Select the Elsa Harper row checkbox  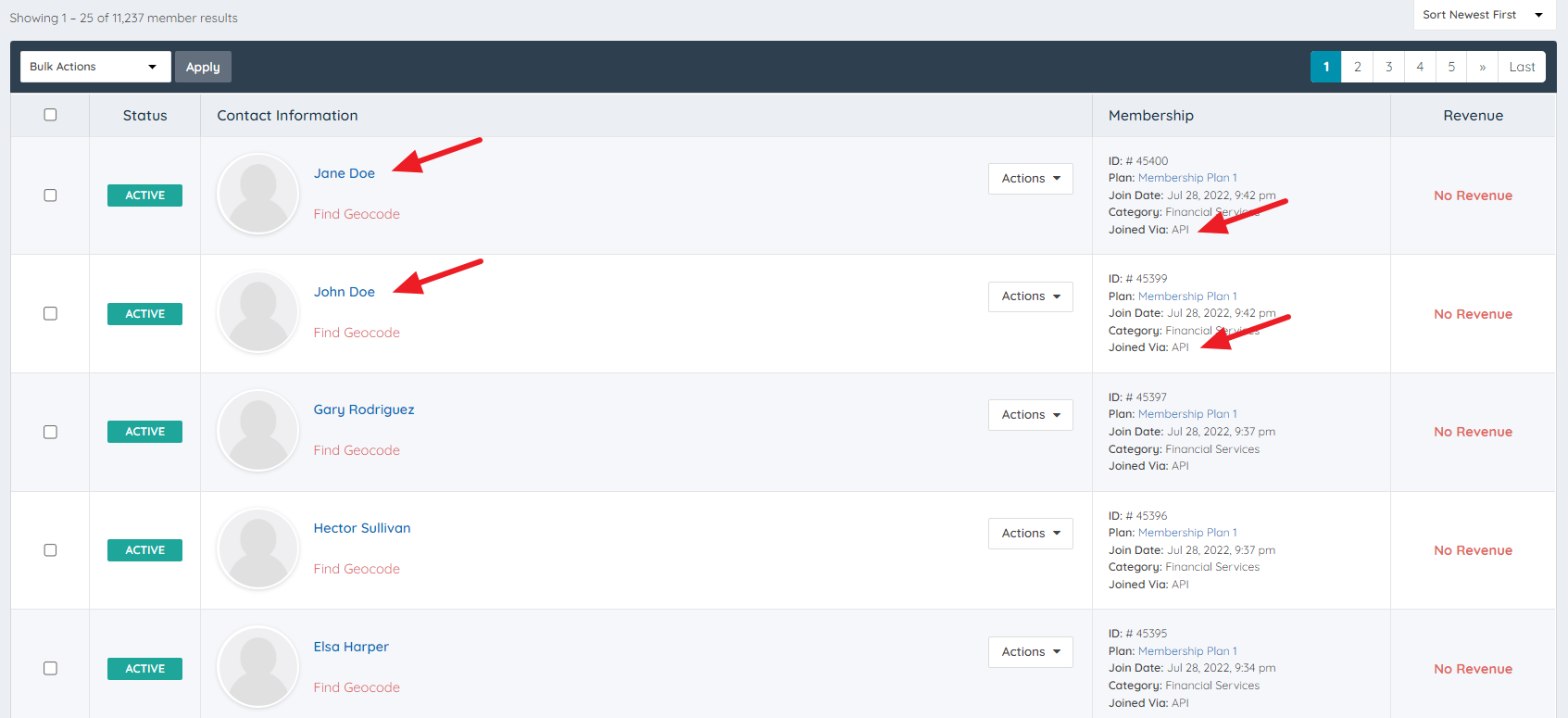(50, 668)
